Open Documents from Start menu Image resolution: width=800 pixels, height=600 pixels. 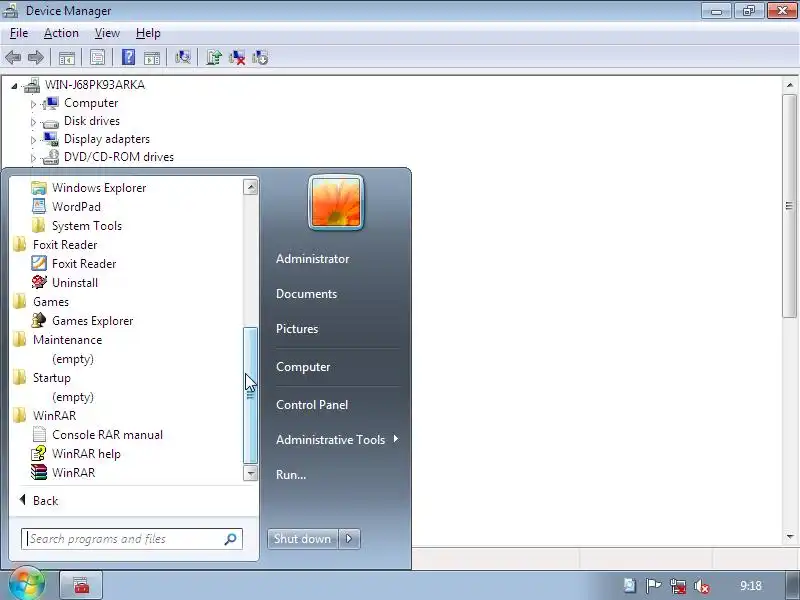click(306, 294)
